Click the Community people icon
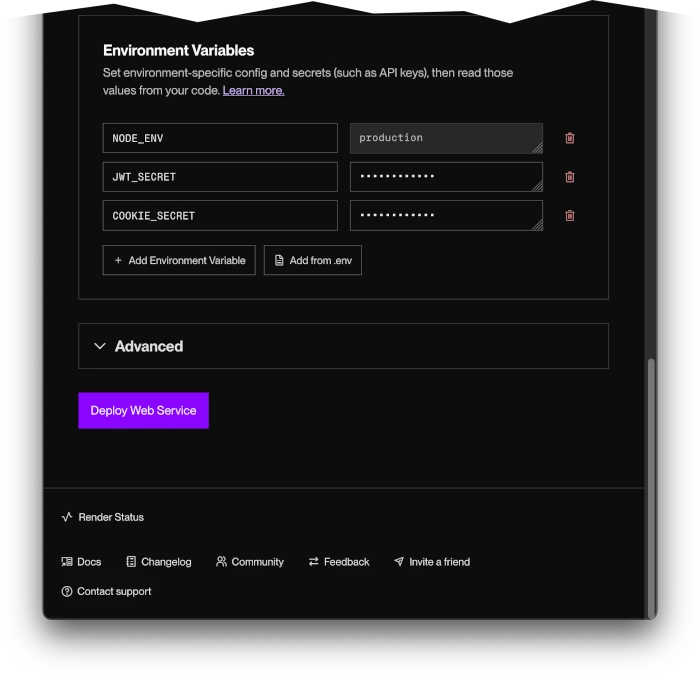This screenshot has width=700, height=676. 221,562
